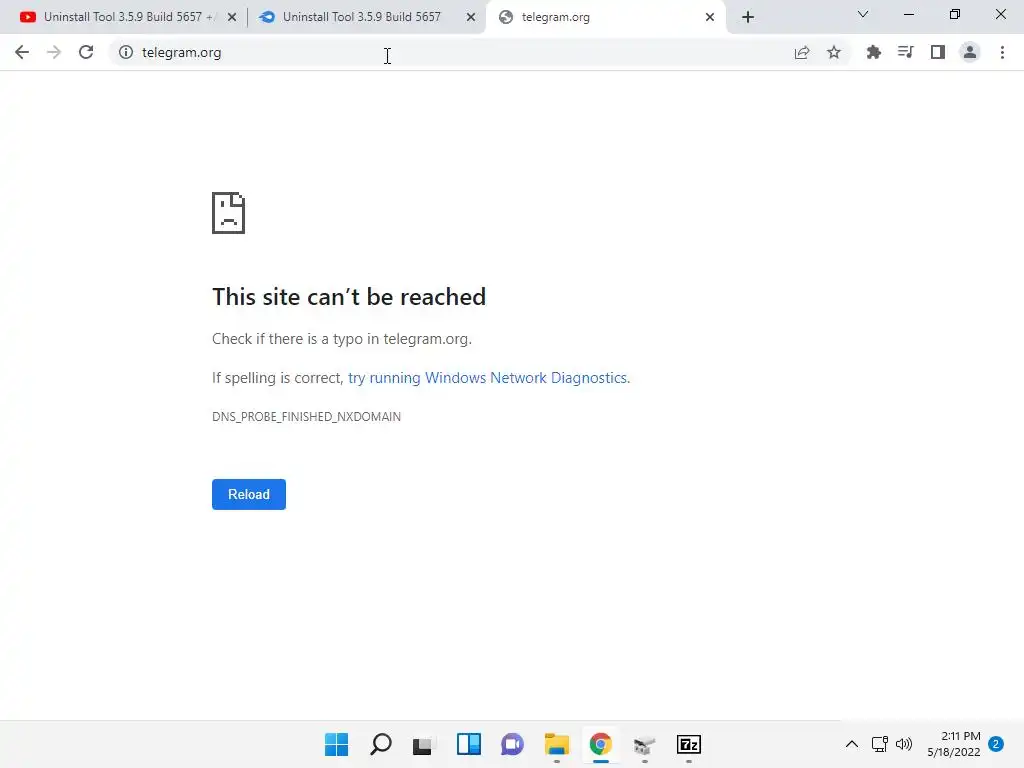Close the telegram.org tab

[710, 17]
